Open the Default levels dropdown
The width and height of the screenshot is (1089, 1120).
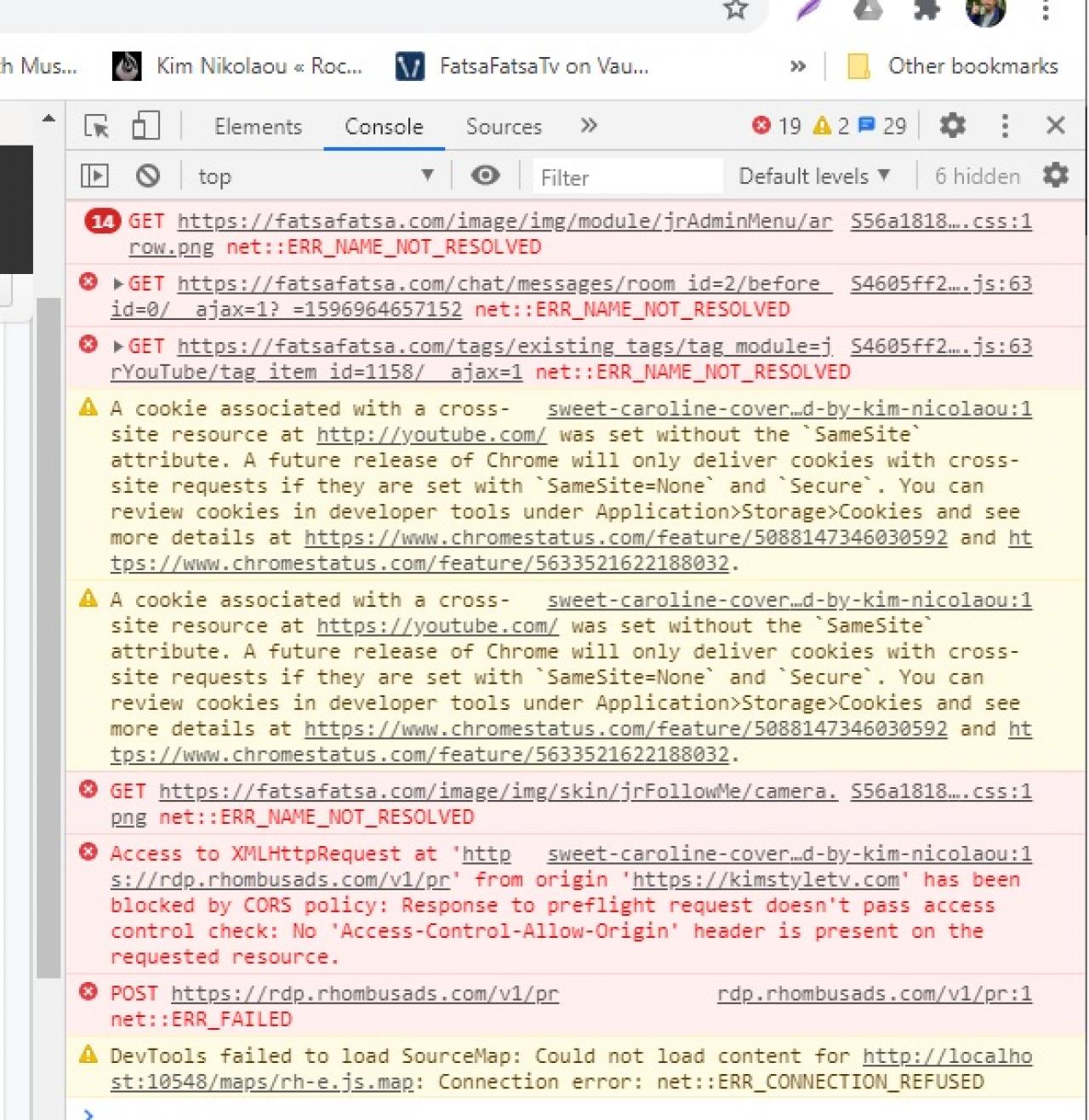click(x=814, y=176)
